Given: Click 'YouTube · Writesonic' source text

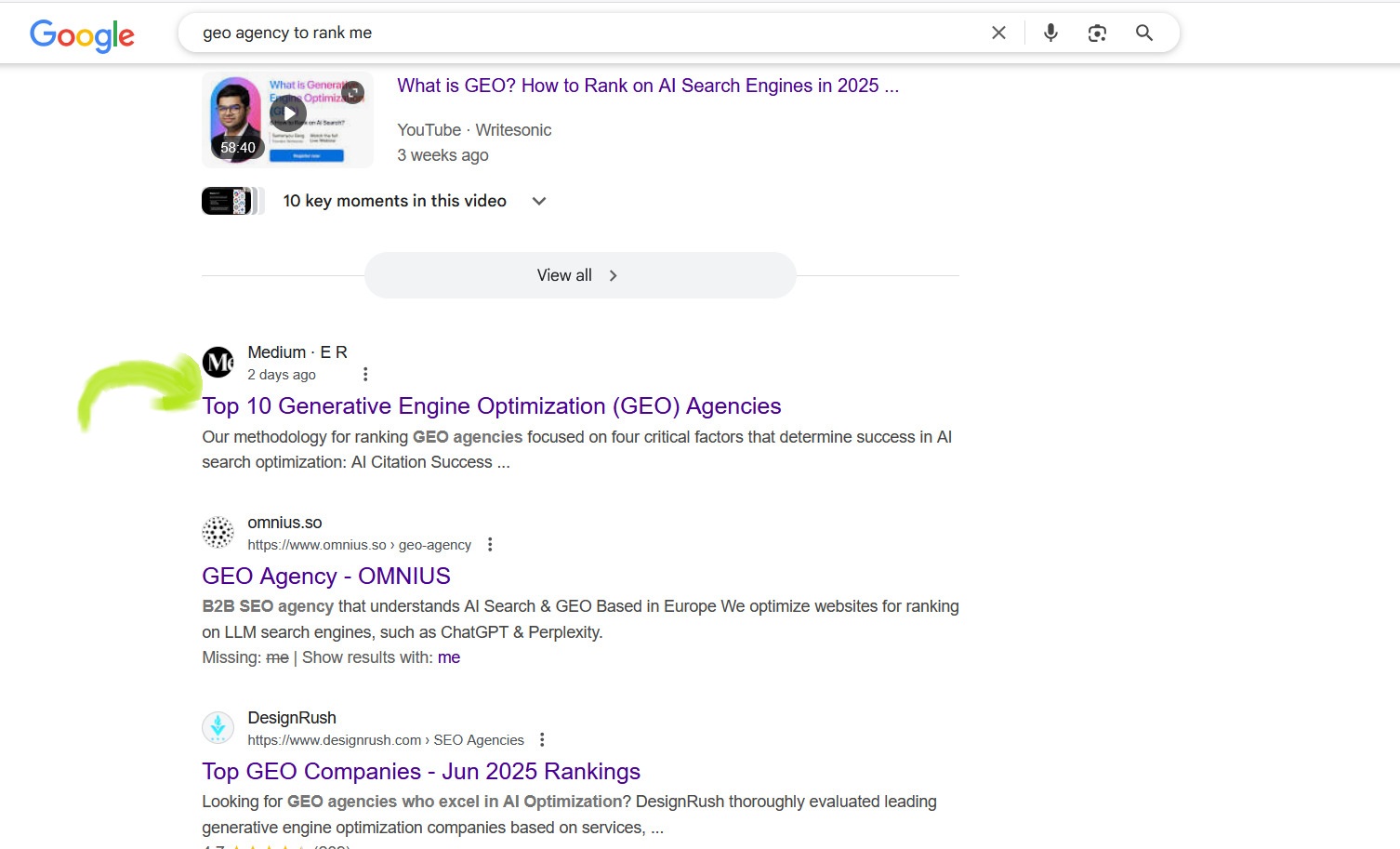Looking at the screenshot, I should point(474,130).
